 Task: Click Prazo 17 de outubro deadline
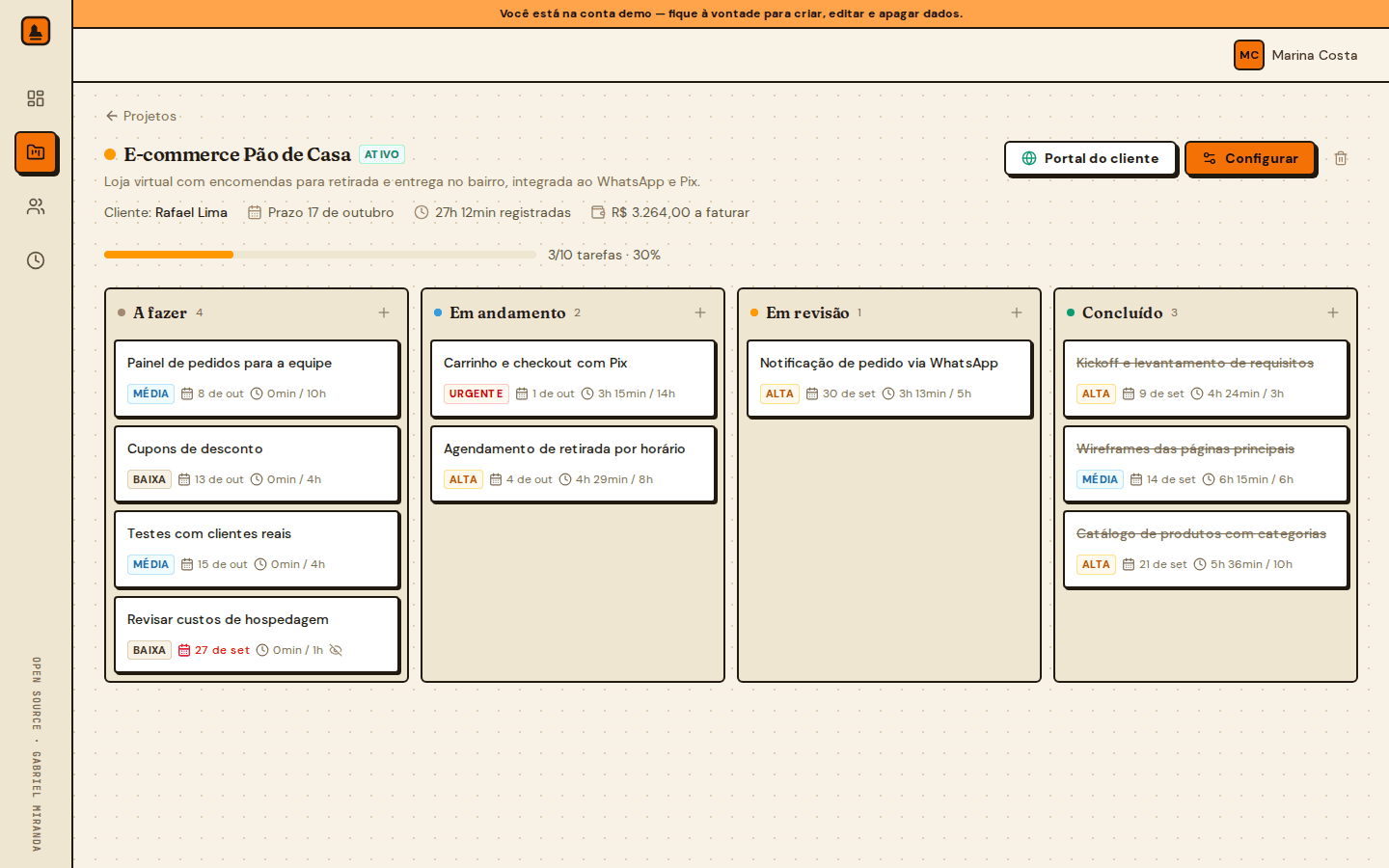[321, 212]
